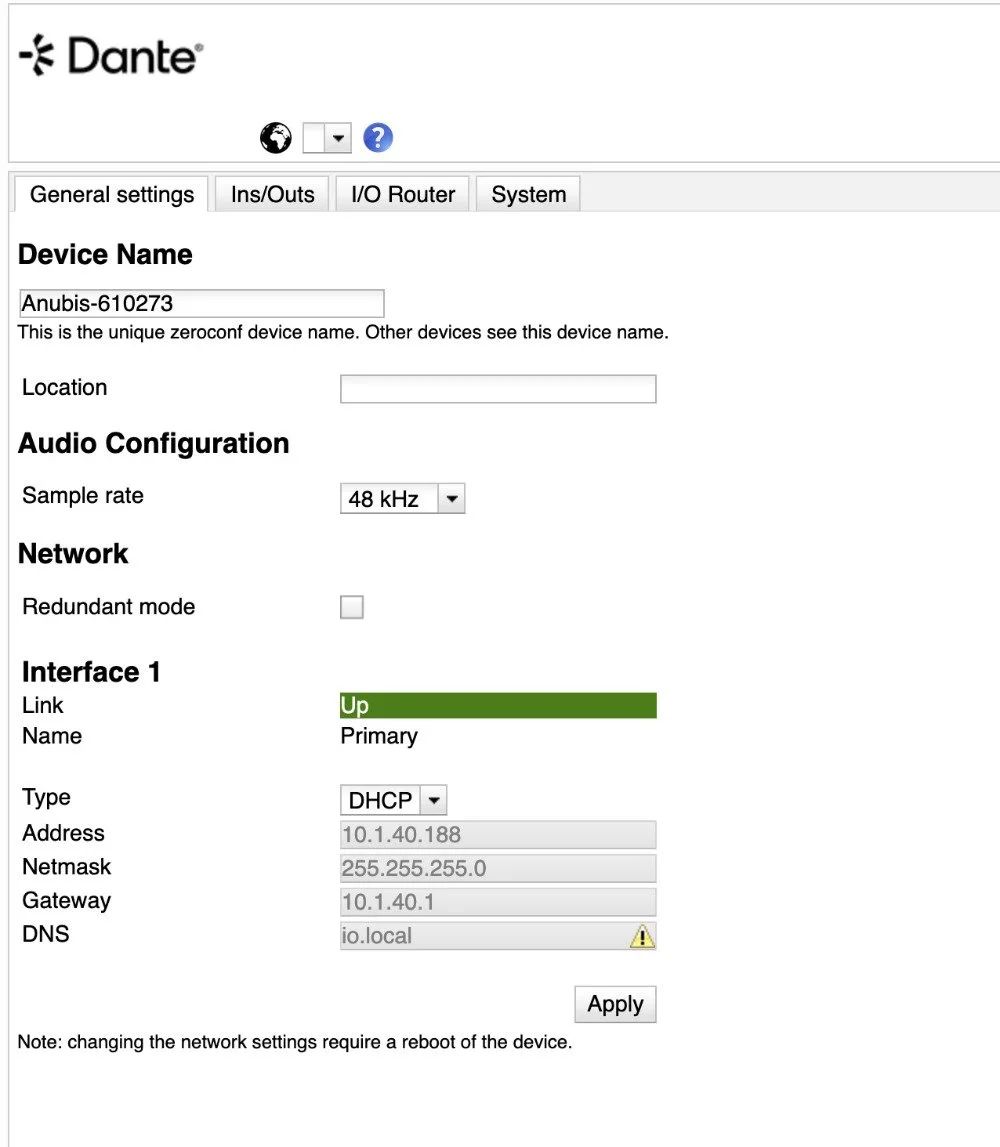
Task: Switch to the Ins/Outs tab
Action: point(272,194)
